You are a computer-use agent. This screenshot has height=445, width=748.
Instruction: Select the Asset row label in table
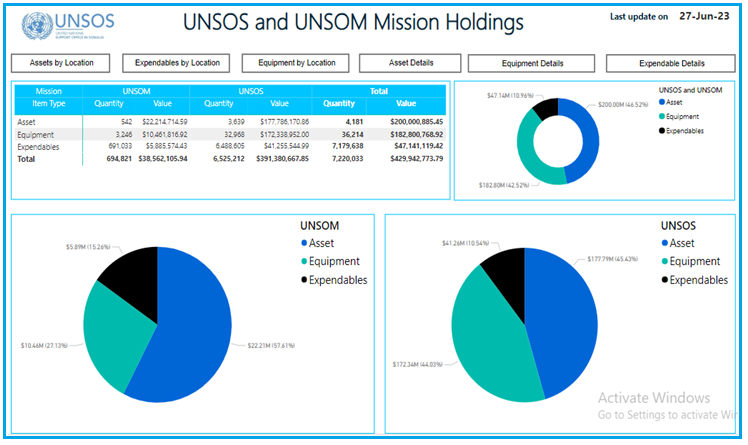click(x=26, y=122)
